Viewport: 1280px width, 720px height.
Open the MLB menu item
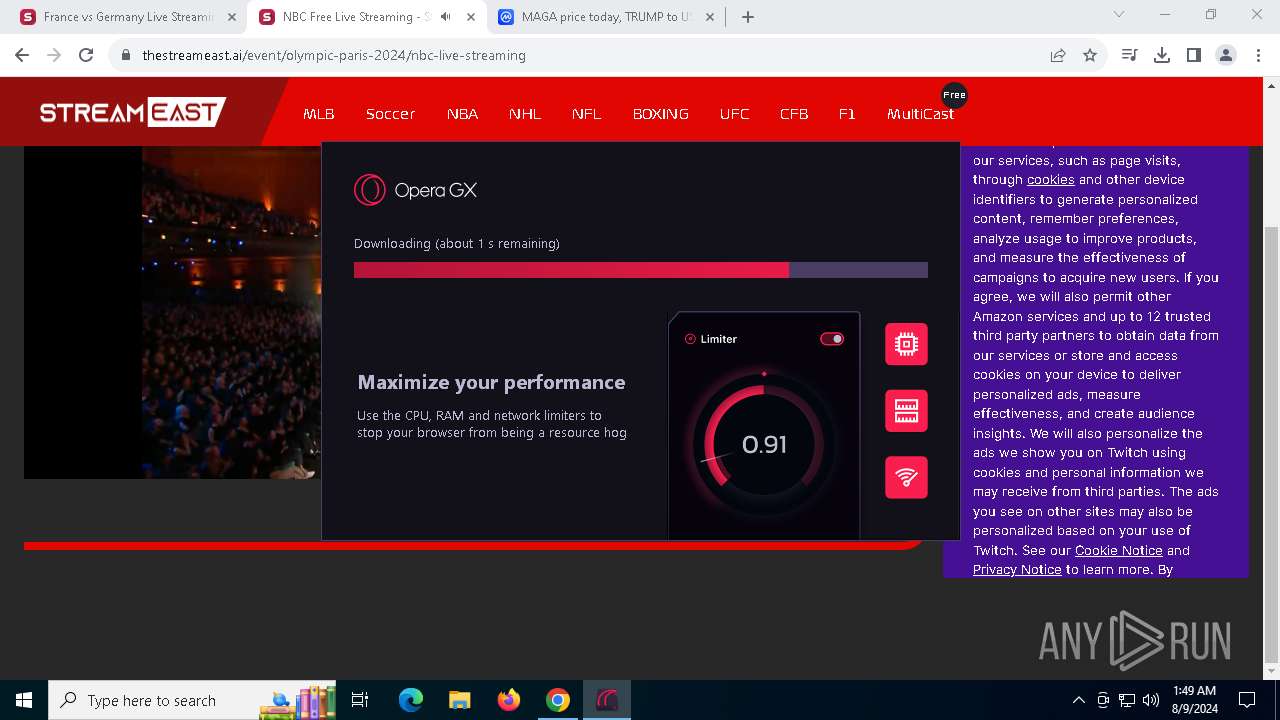click(319, 114)
